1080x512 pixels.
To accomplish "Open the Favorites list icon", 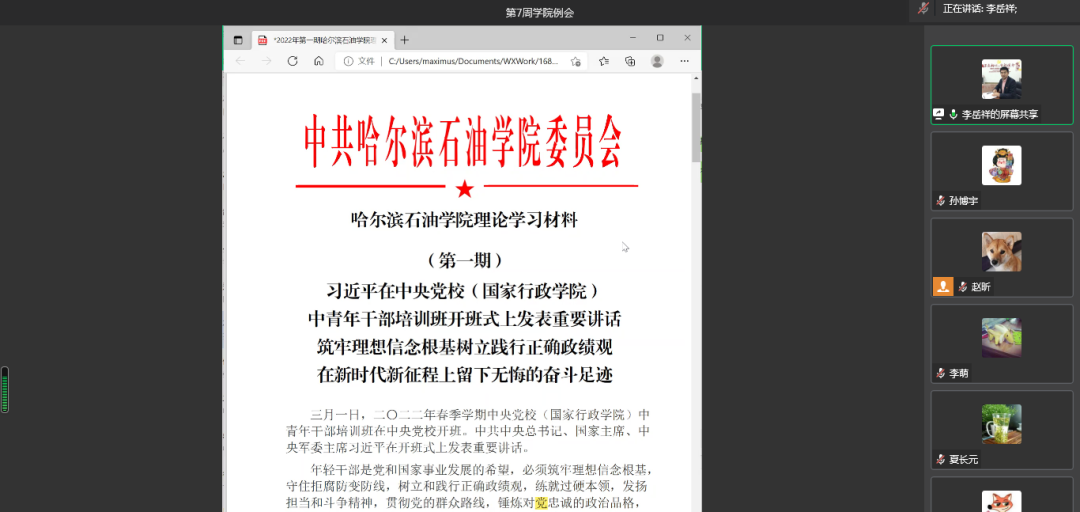I will (x=604, y=61).
